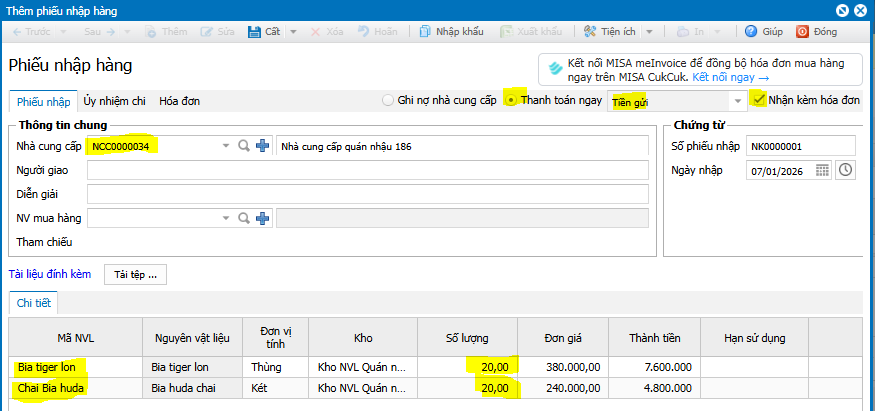The width and height of the screenshot is (875, 411).
Task: Go to next record with Sau
Action: 99,32
